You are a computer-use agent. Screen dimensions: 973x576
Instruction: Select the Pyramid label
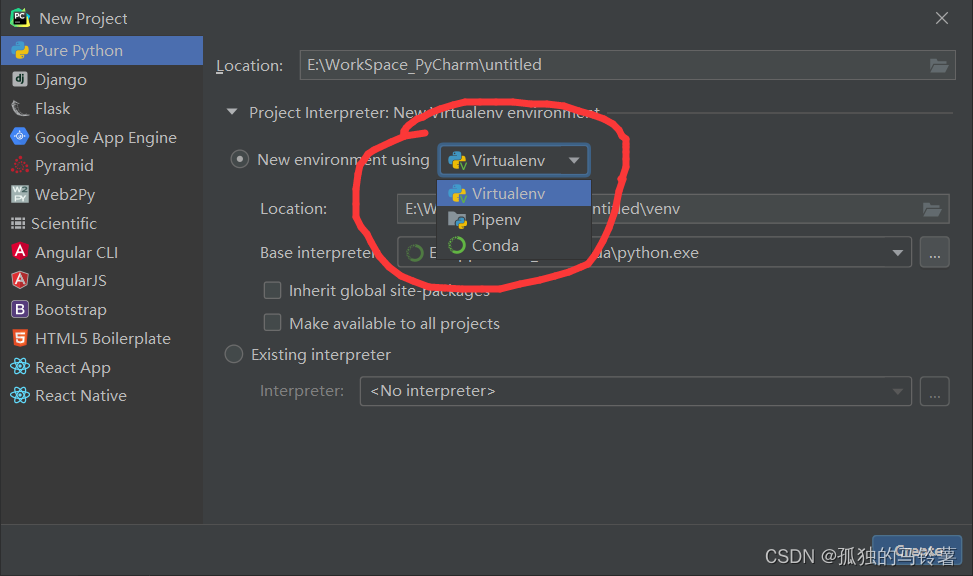point(65,166)
